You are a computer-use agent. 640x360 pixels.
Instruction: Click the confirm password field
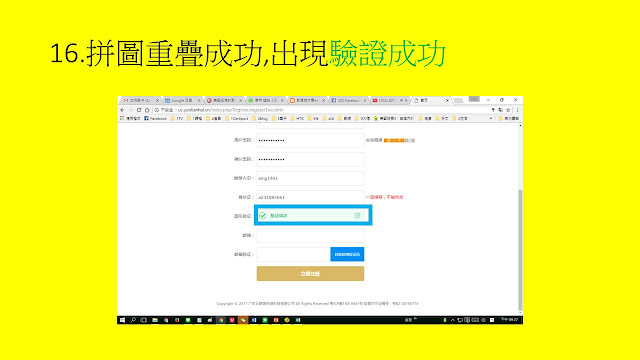(310, 159)
